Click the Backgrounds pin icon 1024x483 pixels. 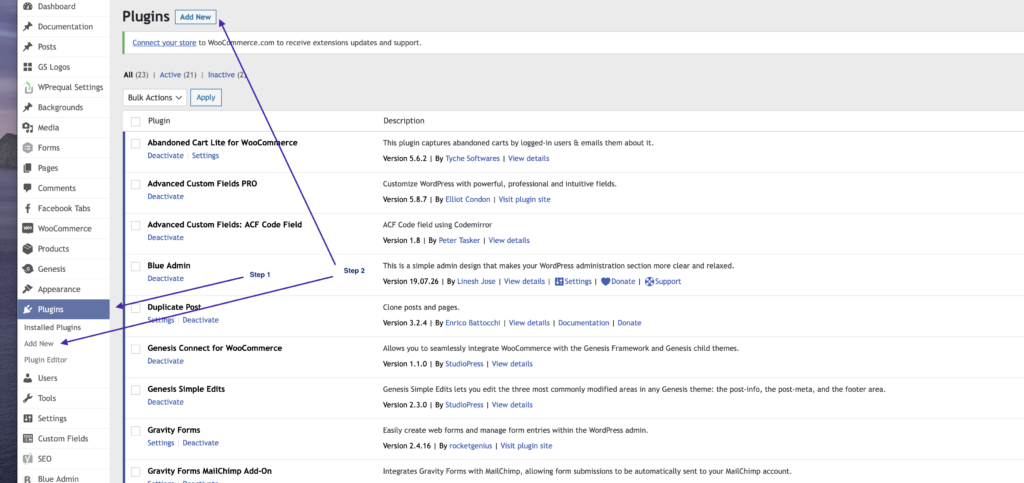coord(27,108)
